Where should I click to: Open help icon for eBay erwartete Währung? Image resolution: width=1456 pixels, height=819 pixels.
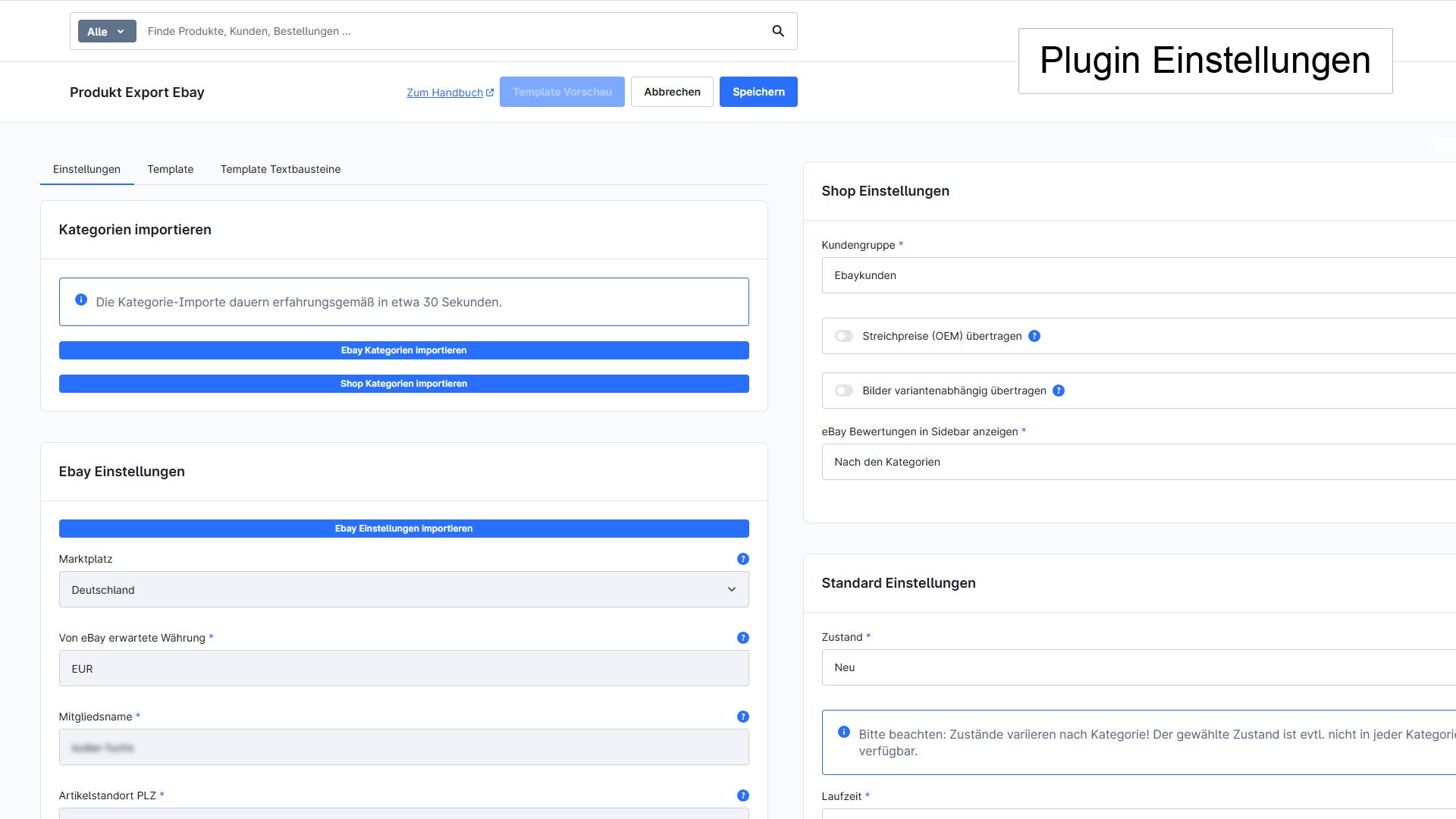tap(743, 638)
